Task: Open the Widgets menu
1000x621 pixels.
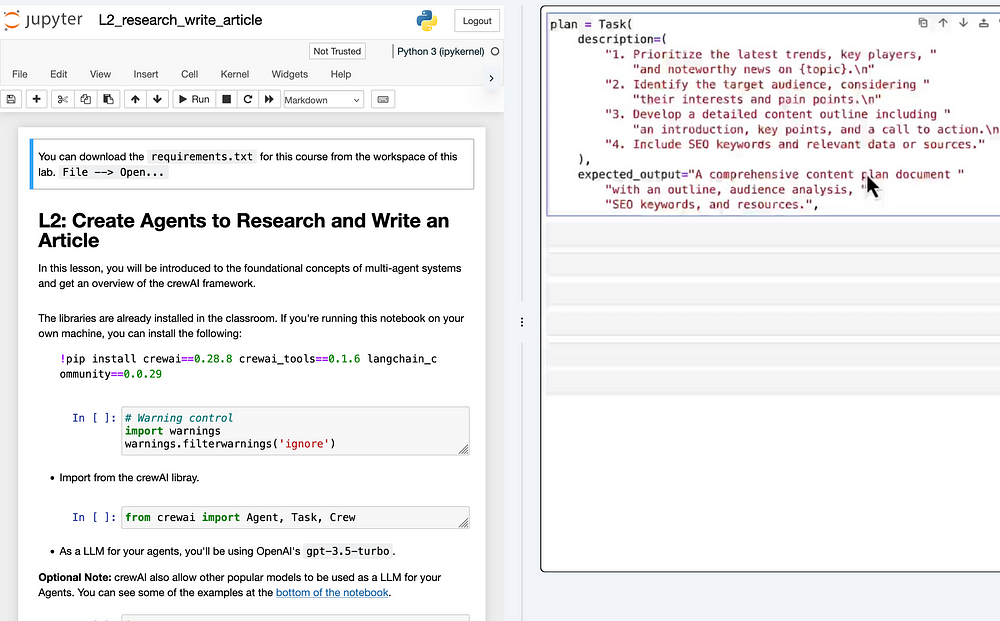Action: (x=290, y=74)
